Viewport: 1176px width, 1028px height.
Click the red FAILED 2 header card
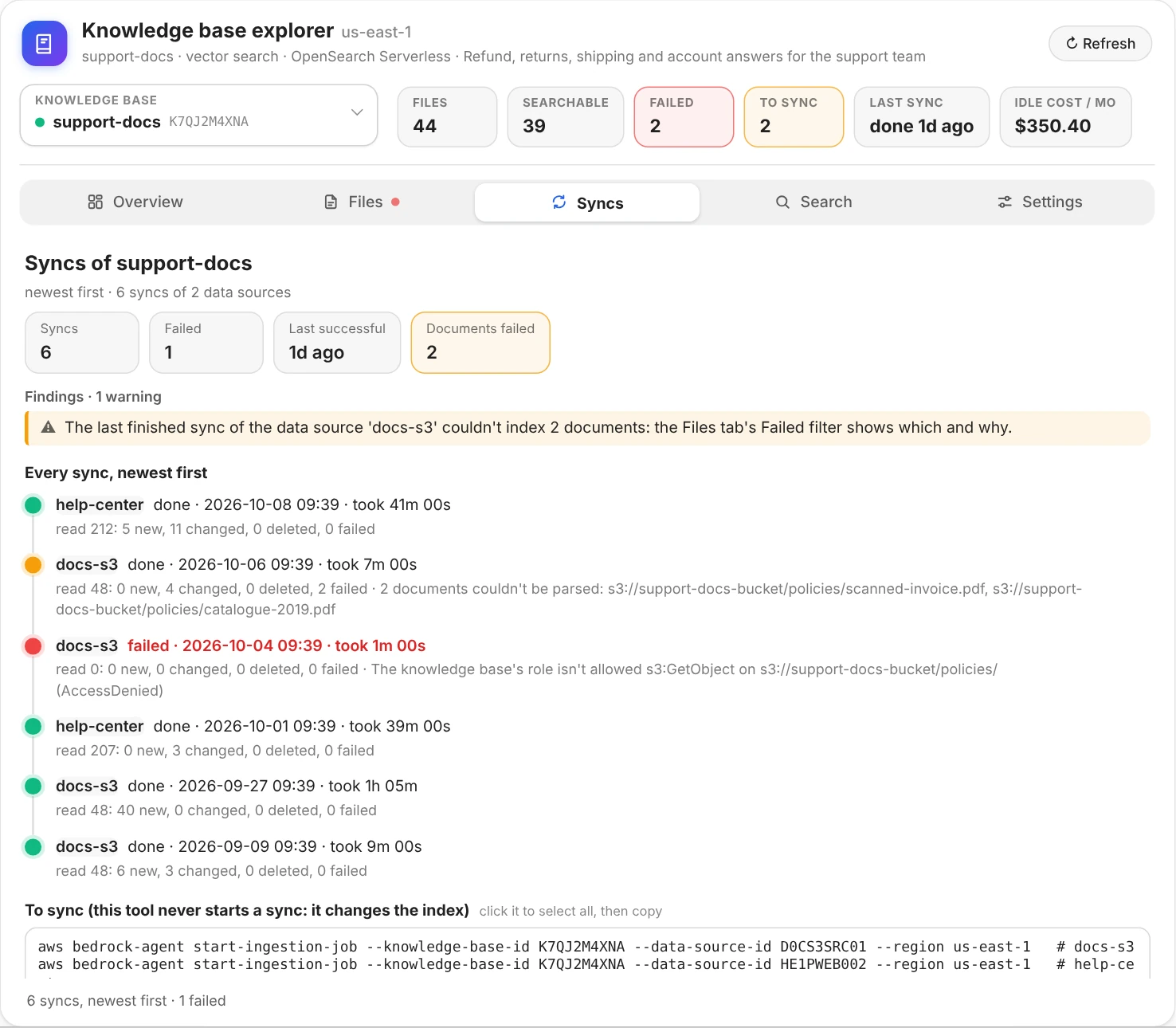[684, 116]
